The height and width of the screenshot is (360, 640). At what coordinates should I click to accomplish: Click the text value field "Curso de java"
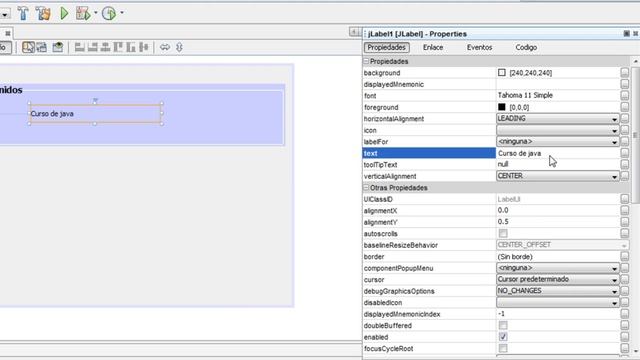click(558, 153)
